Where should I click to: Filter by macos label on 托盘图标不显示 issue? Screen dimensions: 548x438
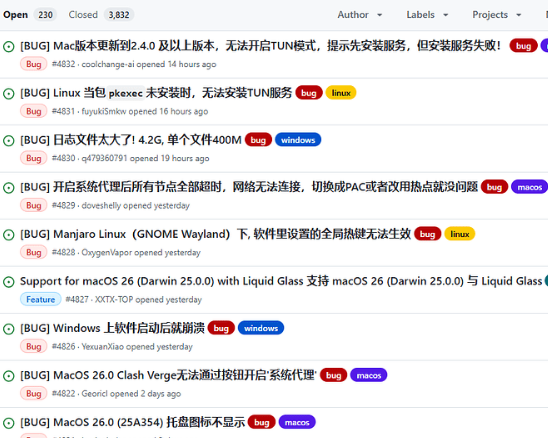pos(297,422)
